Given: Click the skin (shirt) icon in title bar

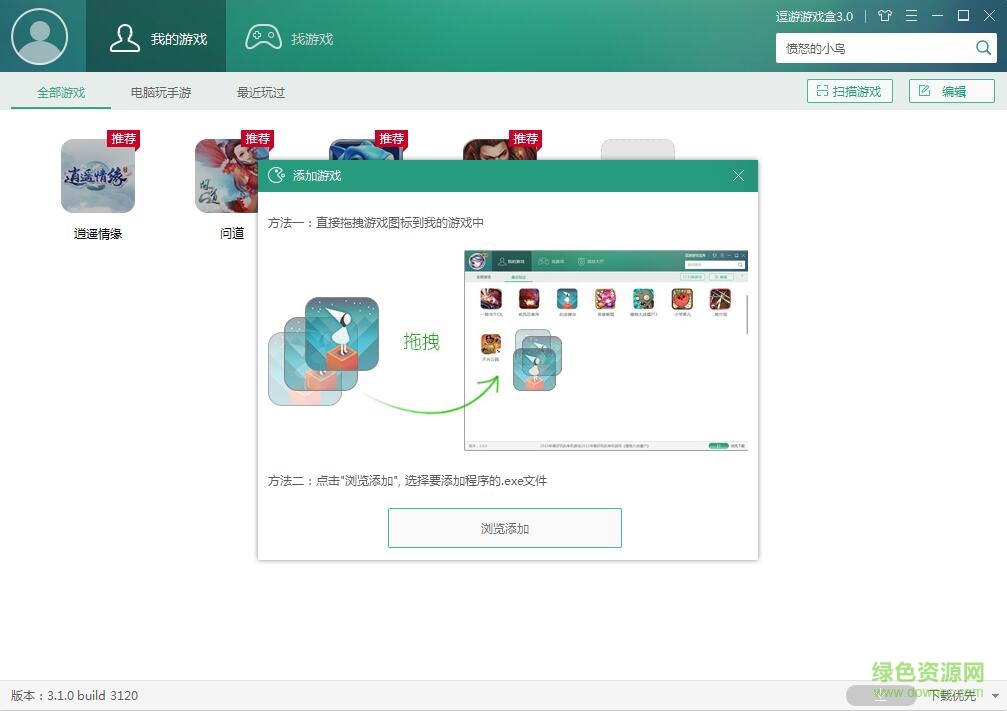Looking at the screenshot, I should 885,16.
